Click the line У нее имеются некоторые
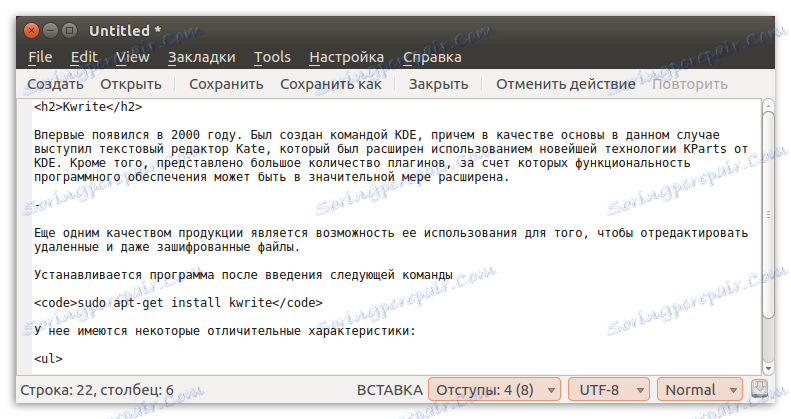 225,331
